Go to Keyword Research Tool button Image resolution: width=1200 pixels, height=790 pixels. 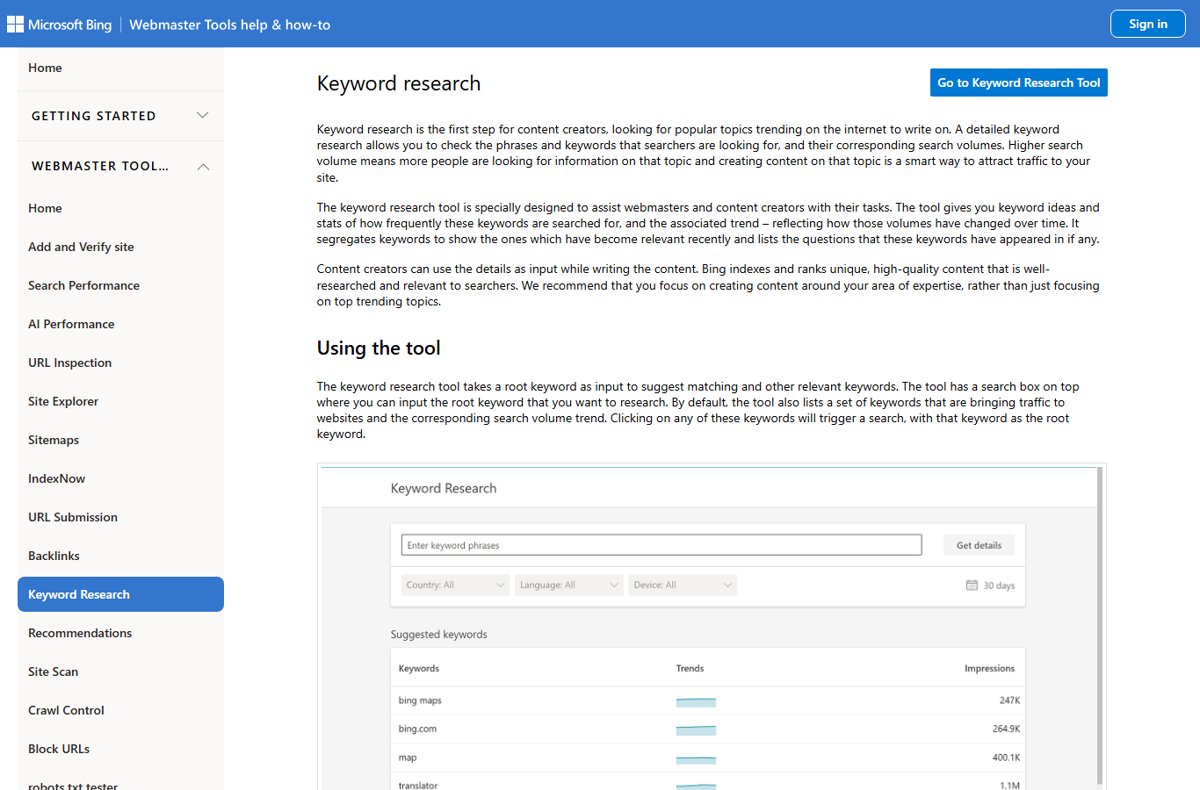point(1019,83)
